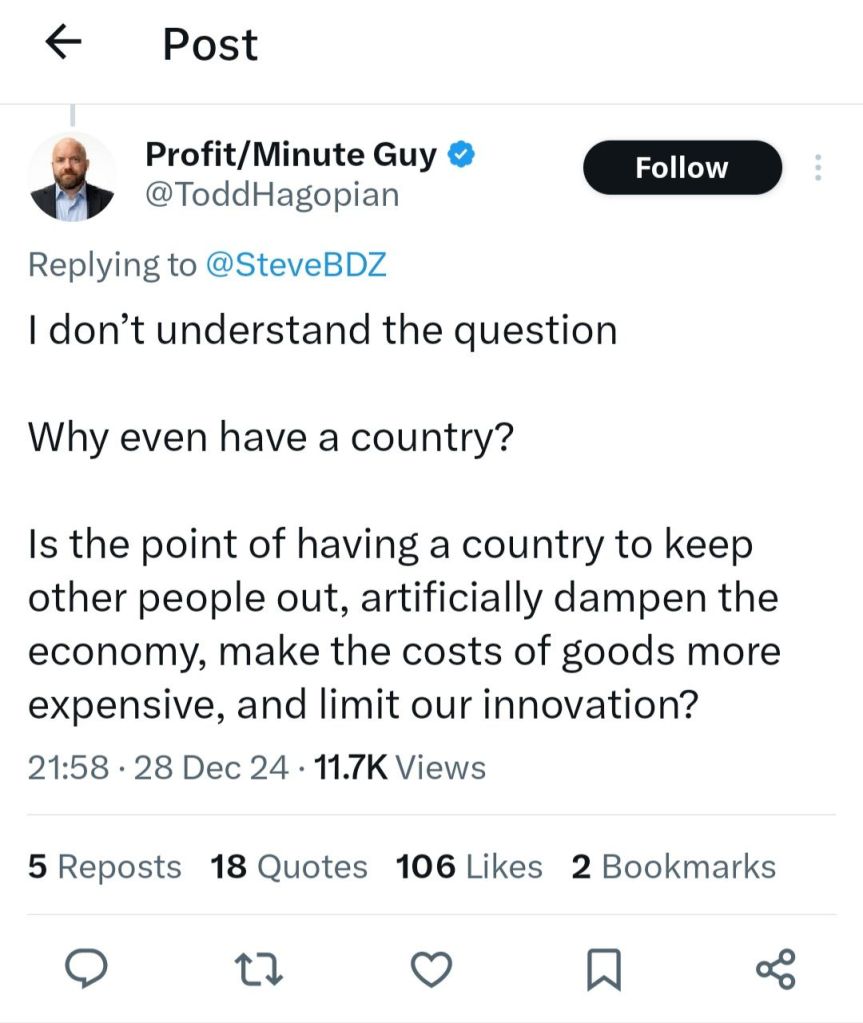View the 5 Reposts list
The width and height of the screenshot is (863, 1023).
(105, 866)
